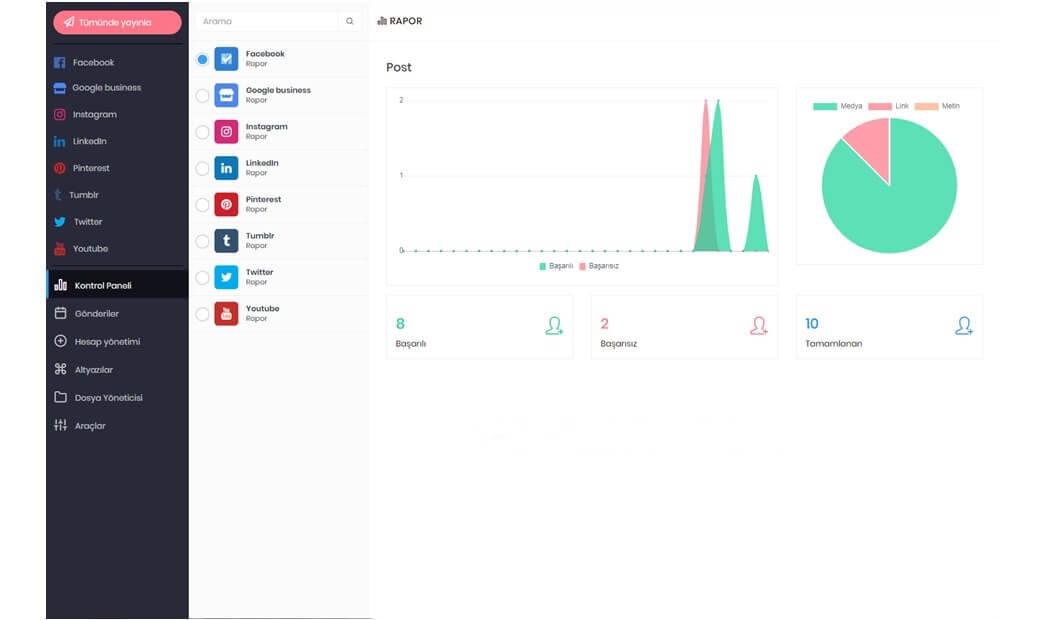Click the Araçlar sliders icon

60,425
